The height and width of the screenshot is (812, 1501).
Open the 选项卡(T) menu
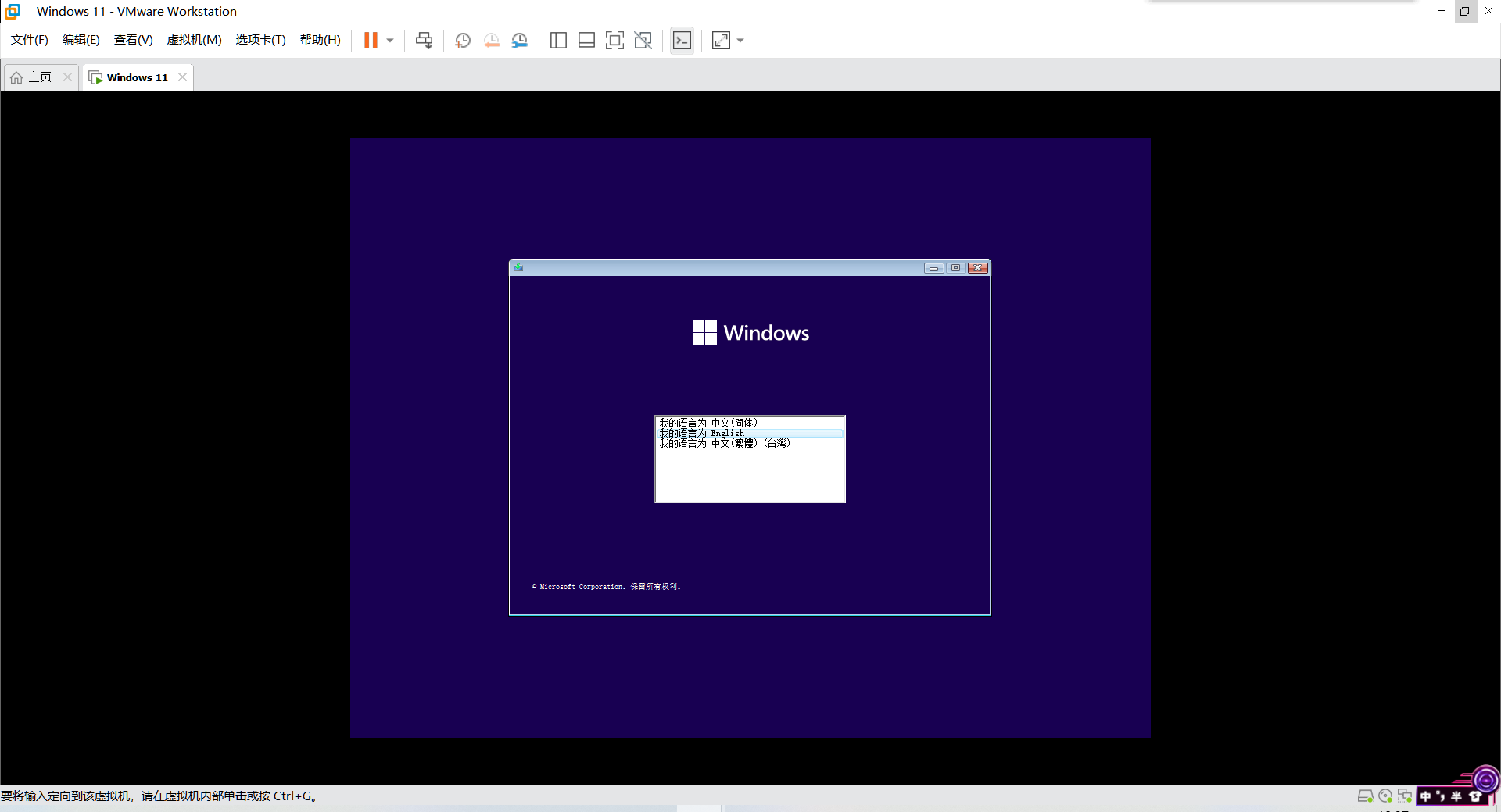tap(261, 40)
